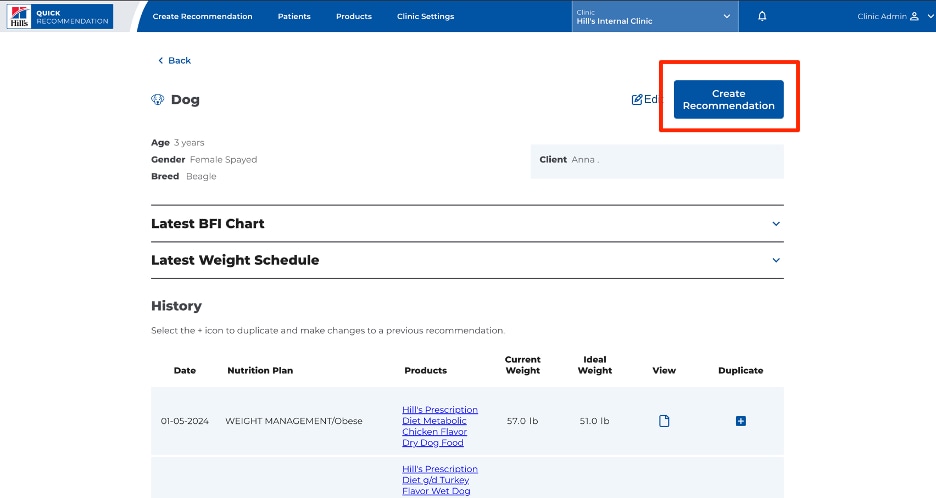Click the Current Weight column header

point(522,365)
